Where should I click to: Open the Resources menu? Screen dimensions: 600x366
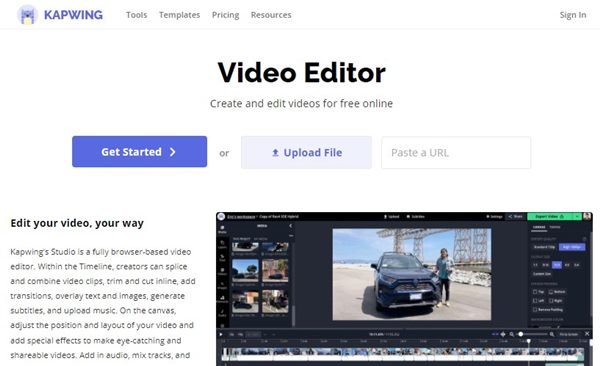pyautogui.click(x=271, y=15)
